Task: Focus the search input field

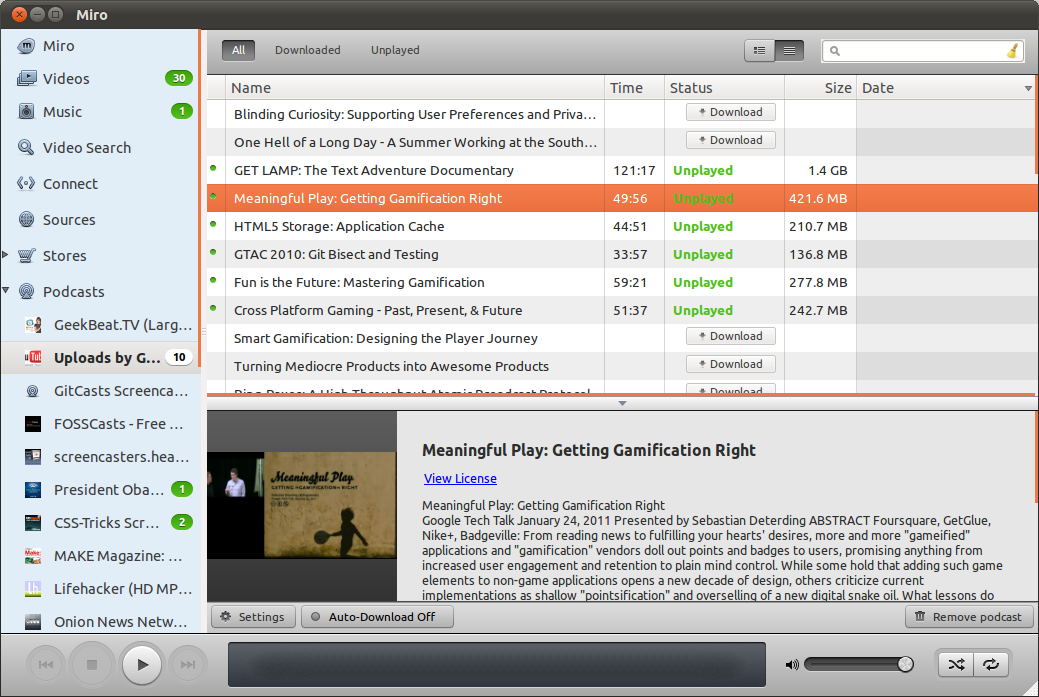Action: click(922, 51)
